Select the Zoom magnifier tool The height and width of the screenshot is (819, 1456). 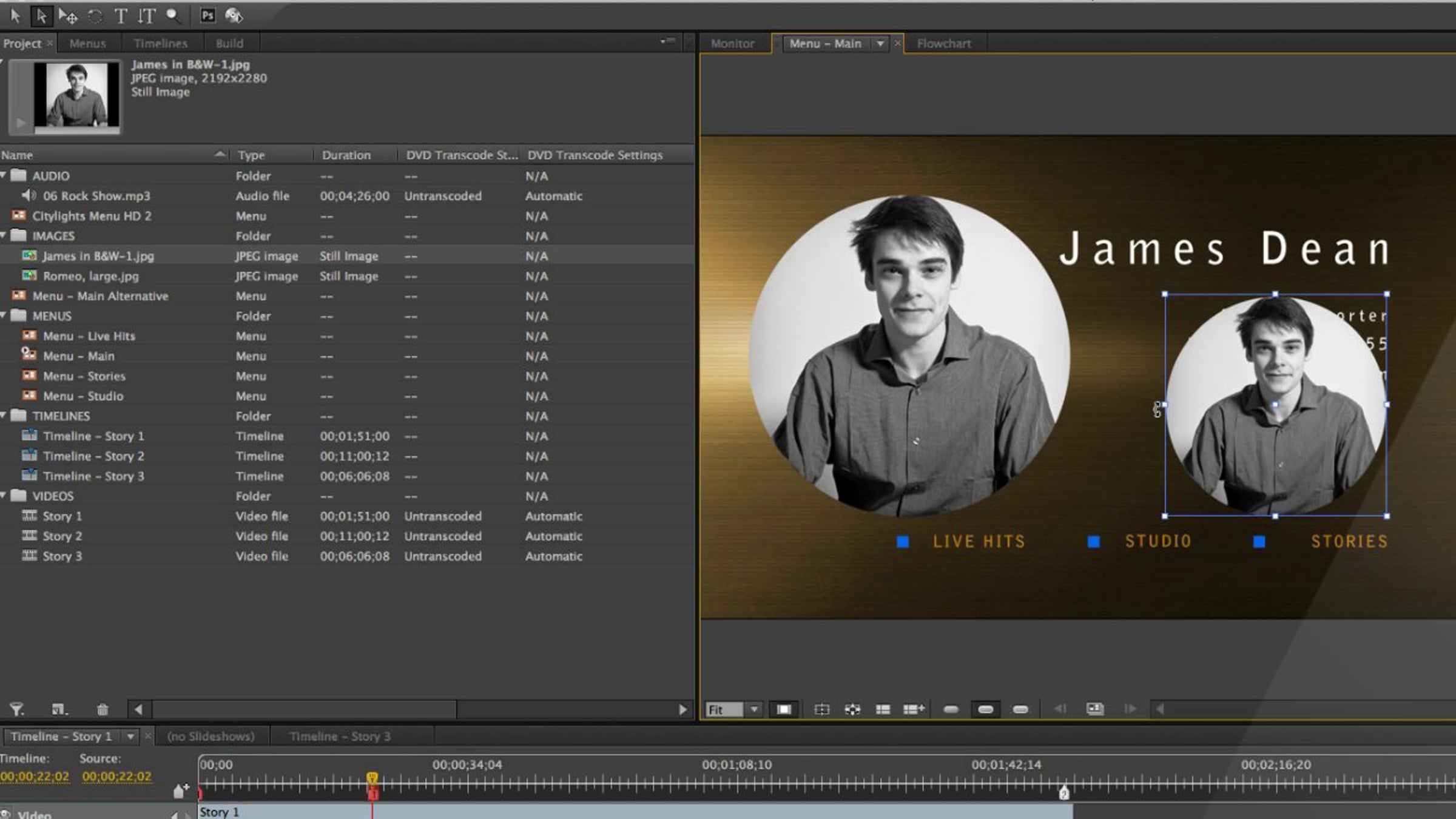coord(174,16)
